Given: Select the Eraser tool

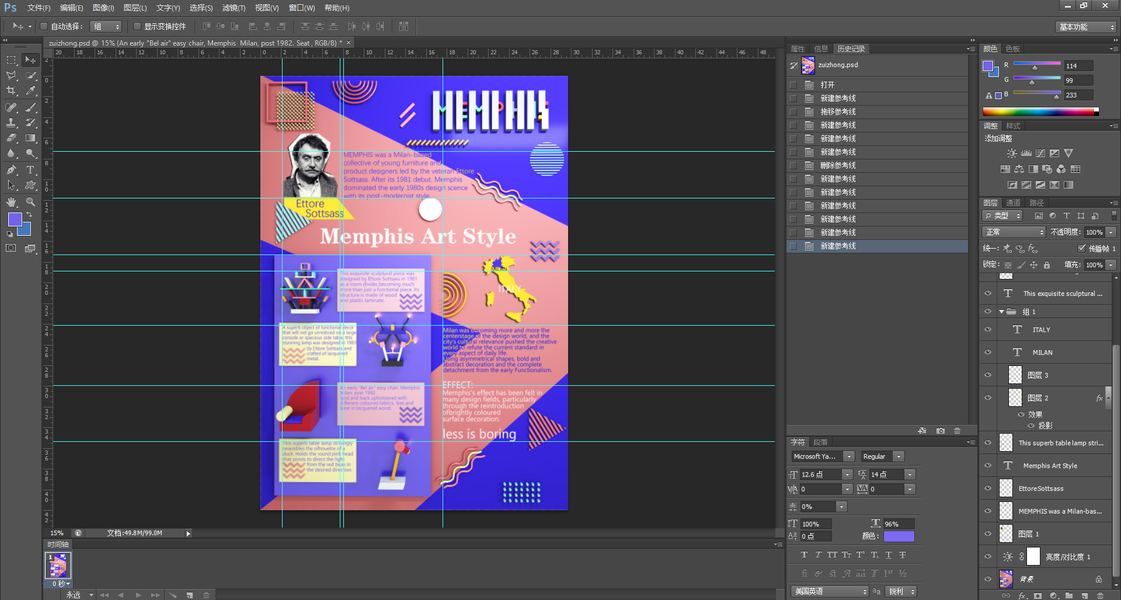Looking at the screenshot, I should (x=11, y=138).
